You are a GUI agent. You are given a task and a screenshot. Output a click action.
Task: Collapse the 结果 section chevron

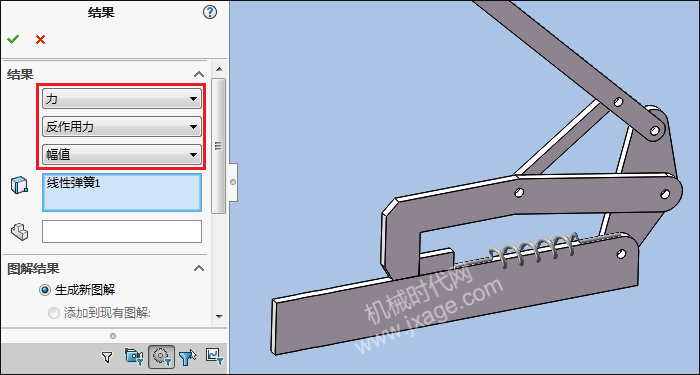(199, 74)
